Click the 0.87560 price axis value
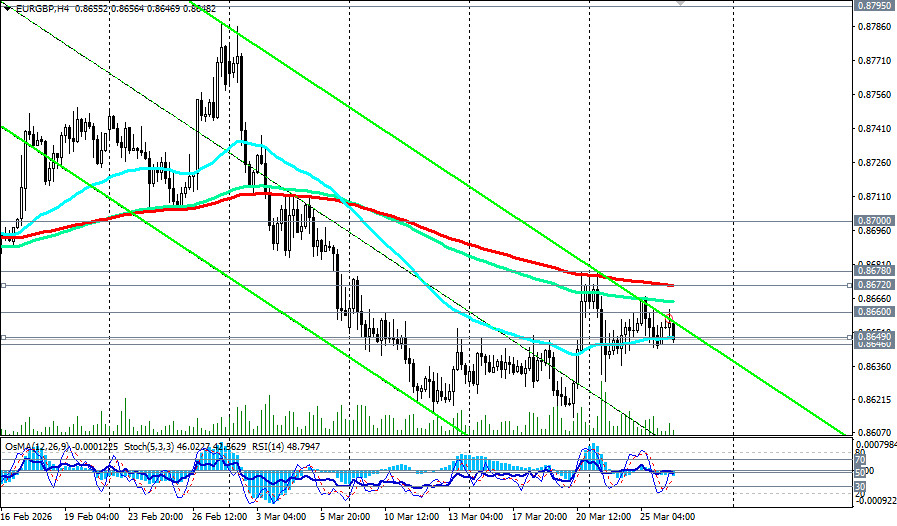 tap(874, 94)
